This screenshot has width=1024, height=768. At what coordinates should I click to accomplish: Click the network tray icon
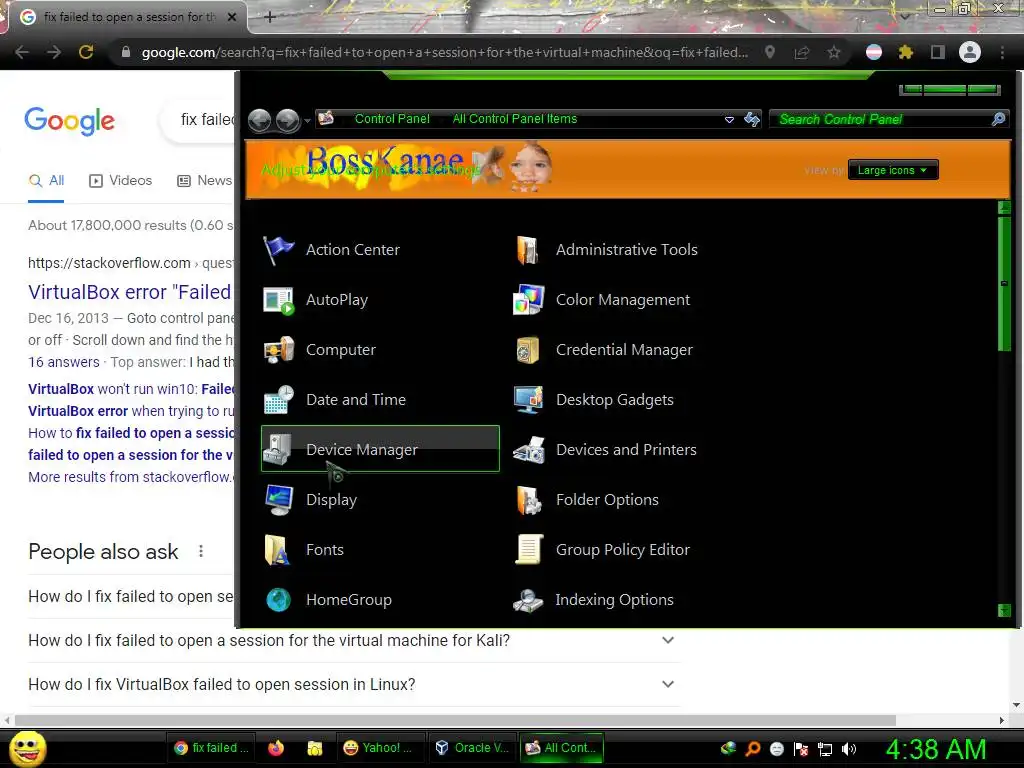point(825,749)
